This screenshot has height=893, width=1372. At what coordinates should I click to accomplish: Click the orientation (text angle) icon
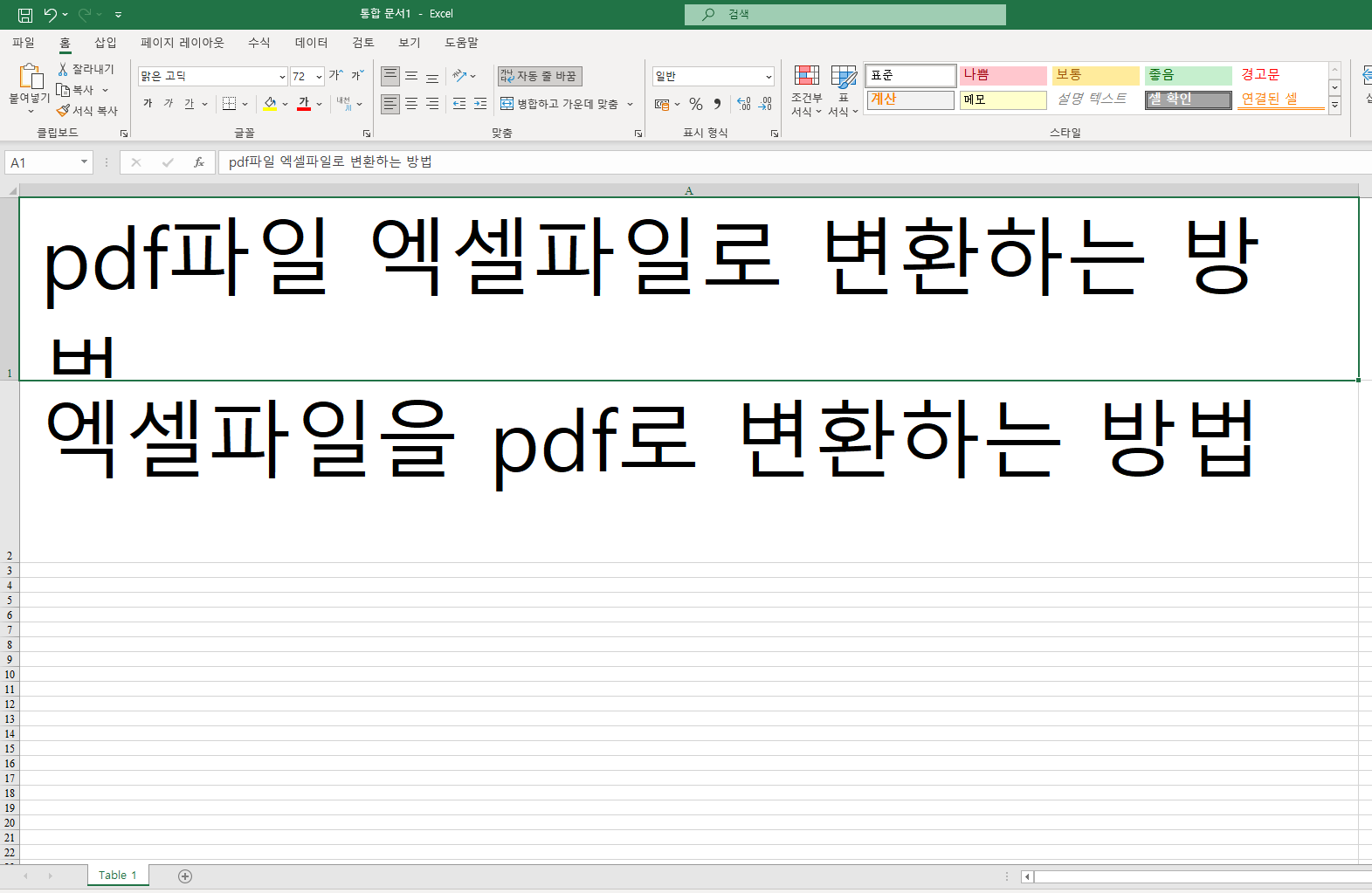(x=459, y=76)
